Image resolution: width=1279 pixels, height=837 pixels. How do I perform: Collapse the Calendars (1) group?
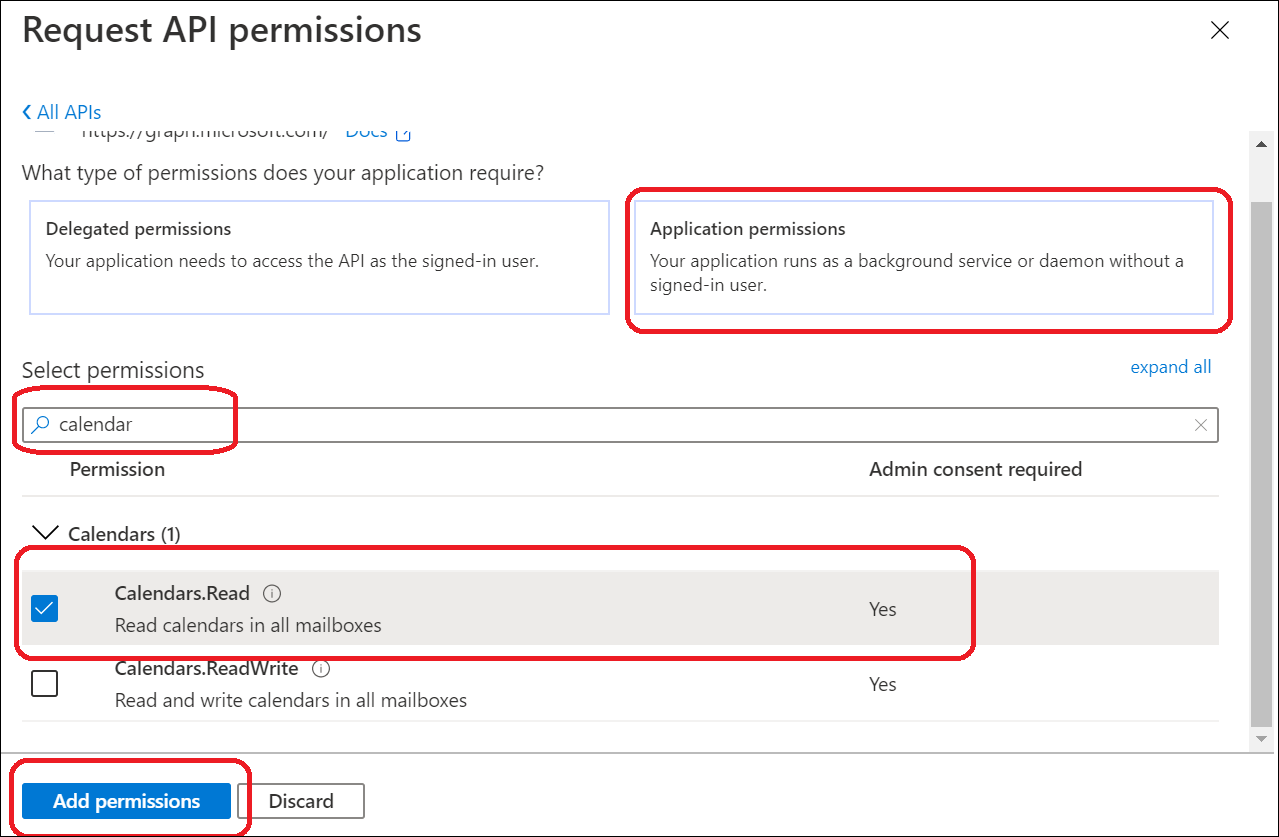point(46,533)
